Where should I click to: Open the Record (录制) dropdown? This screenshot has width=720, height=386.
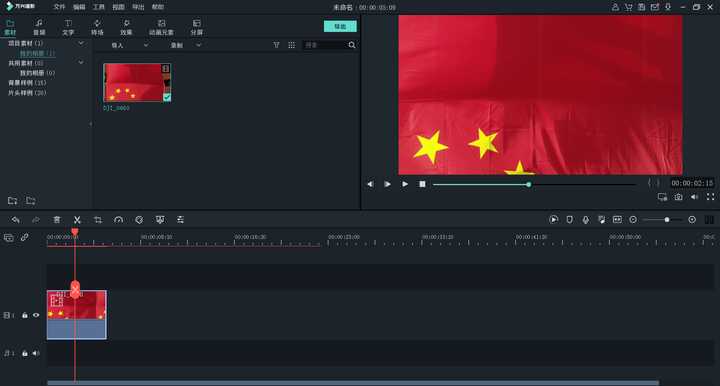(186, 45)
